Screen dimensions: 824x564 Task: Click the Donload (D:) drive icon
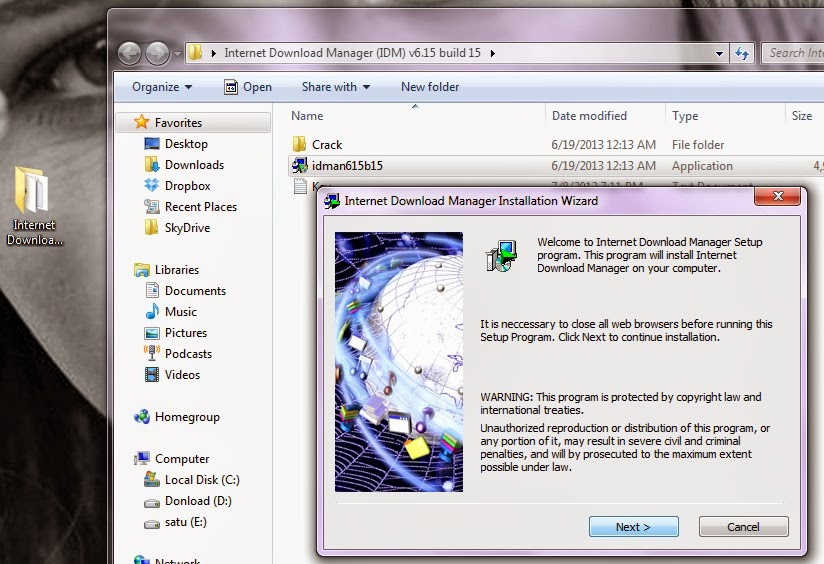(x=152, y=503)
